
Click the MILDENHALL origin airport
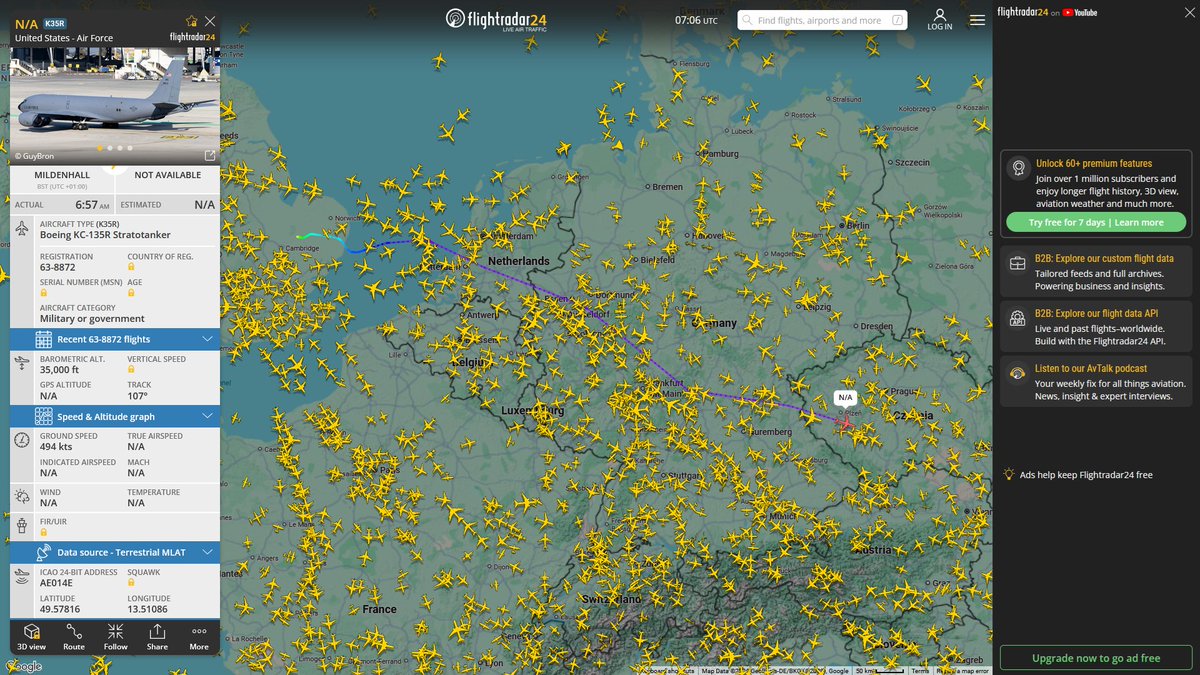[62, 174]
